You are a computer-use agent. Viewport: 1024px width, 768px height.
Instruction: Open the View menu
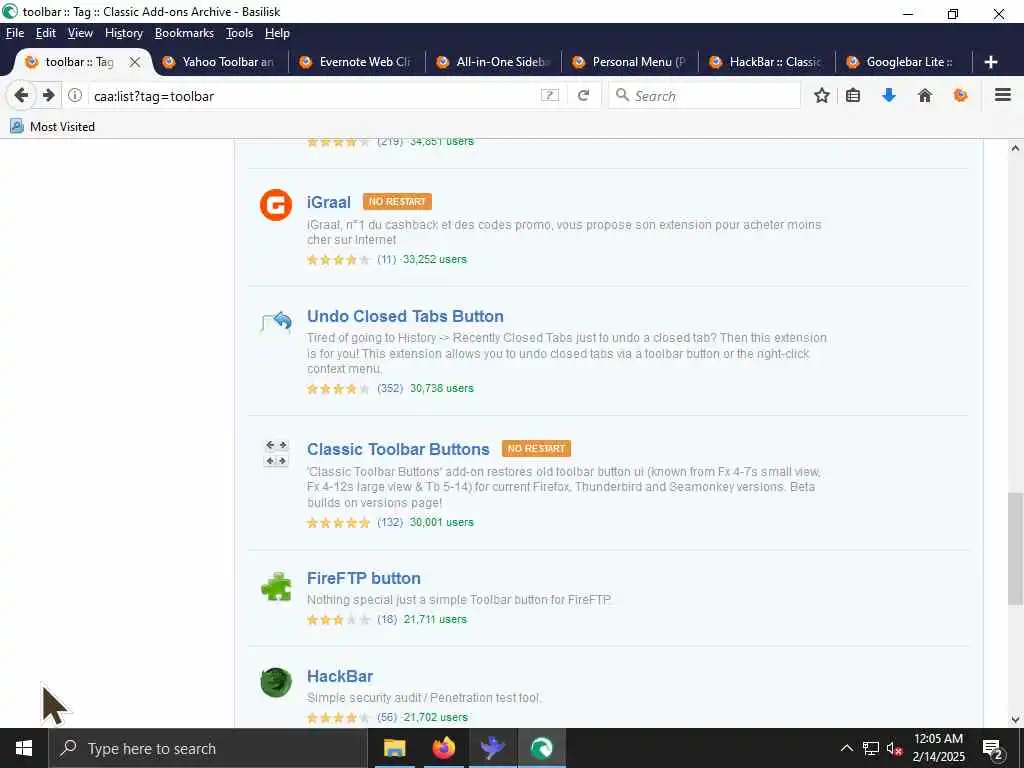point(80,33)
